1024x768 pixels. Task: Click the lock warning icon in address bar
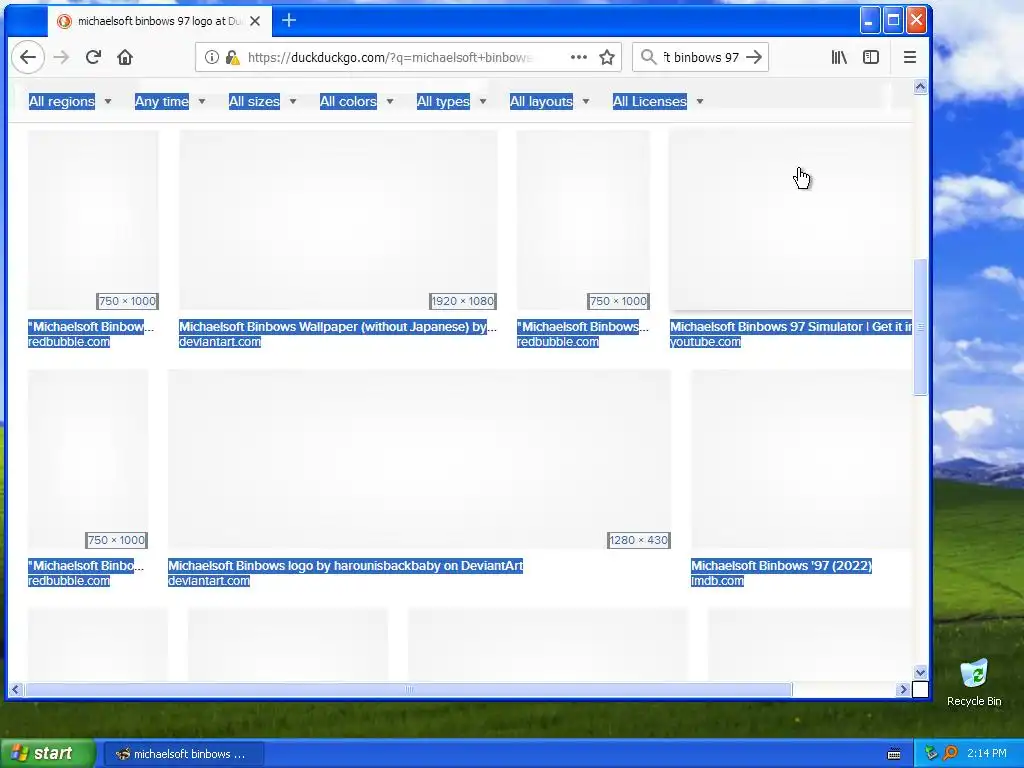pyautogui.click(x=232, y=57)
